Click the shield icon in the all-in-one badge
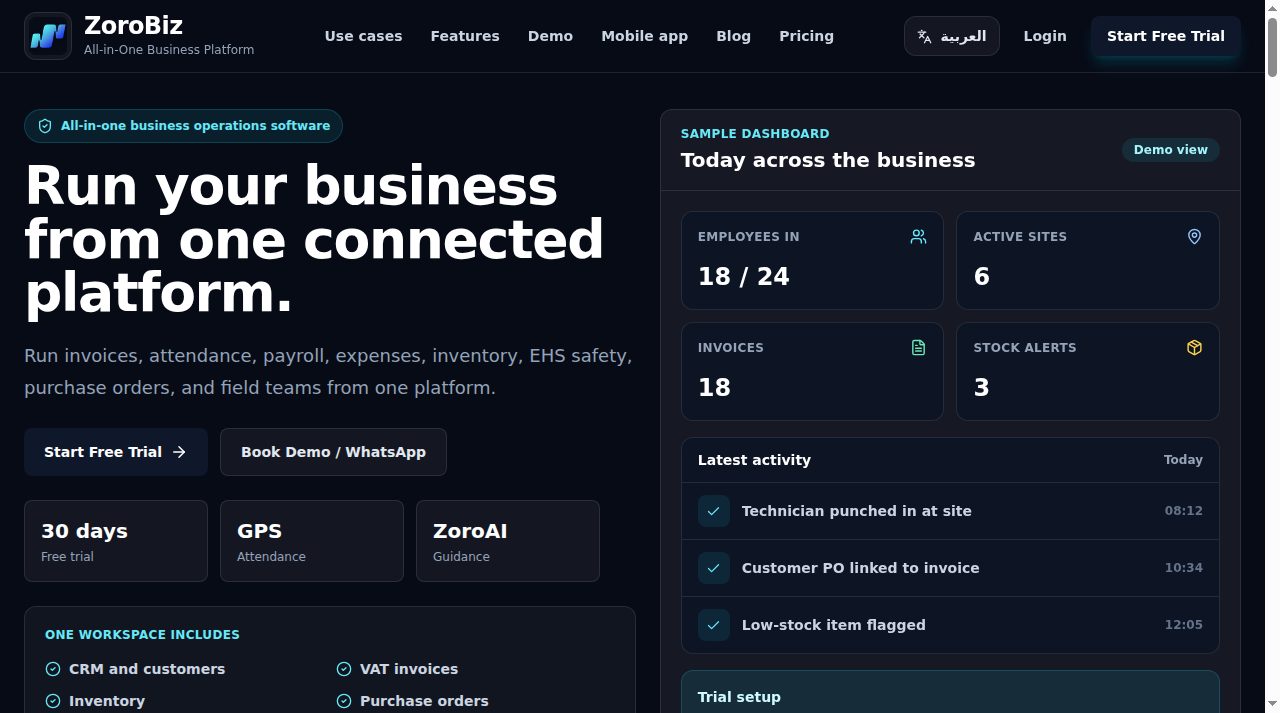The height and width of the screenshot is (713, 1280). click(x=45, y=126)
